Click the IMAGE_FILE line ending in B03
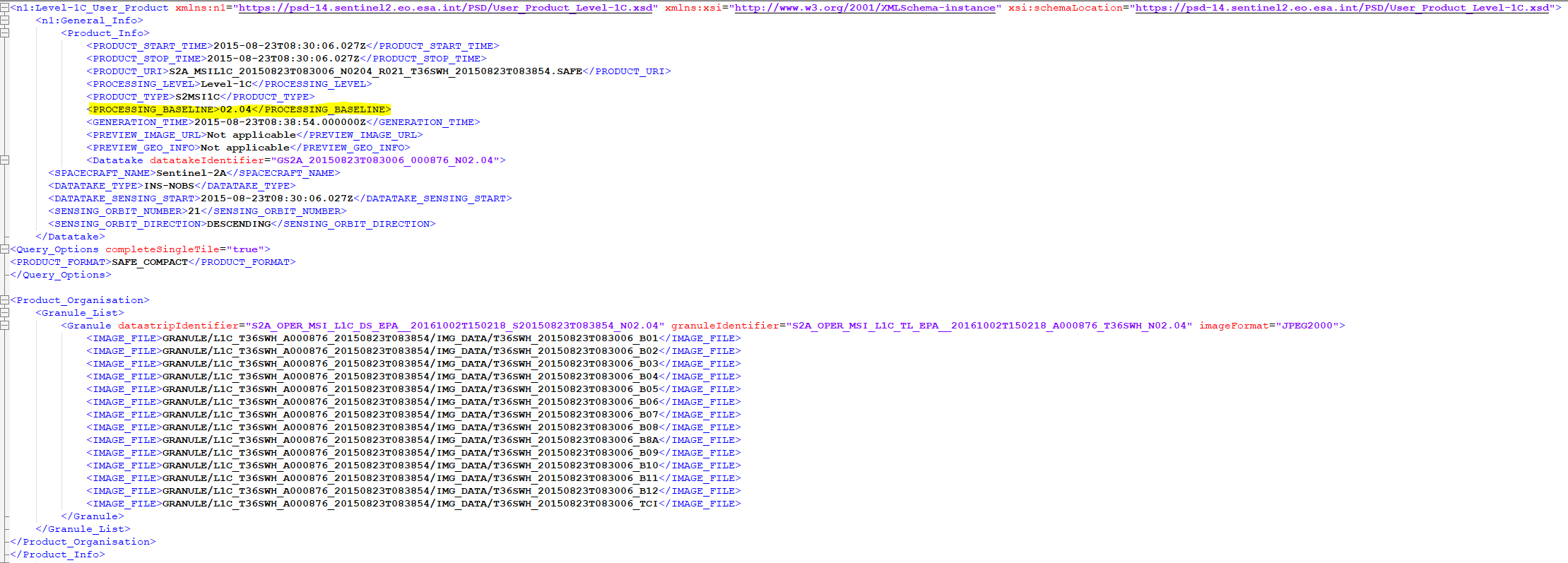 [413, 364]
